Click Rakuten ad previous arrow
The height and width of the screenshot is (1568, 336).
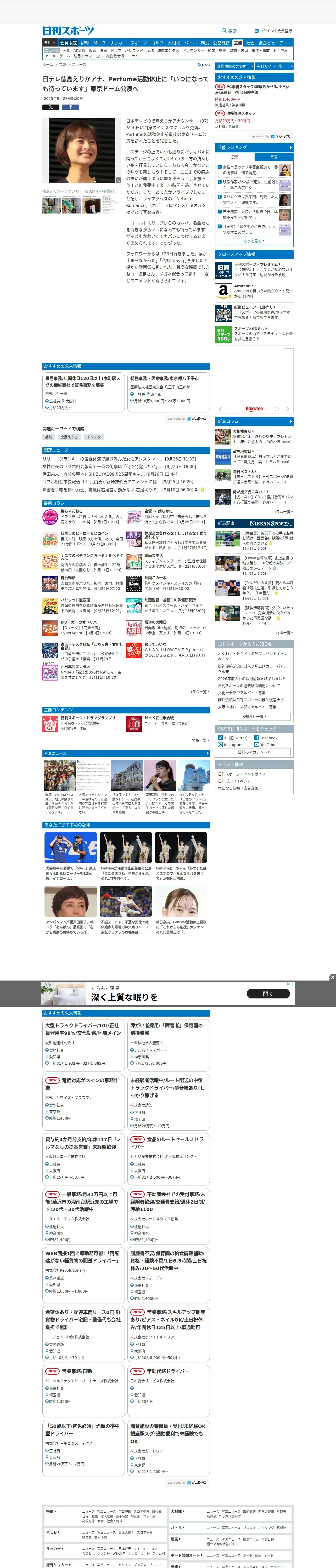221,409
